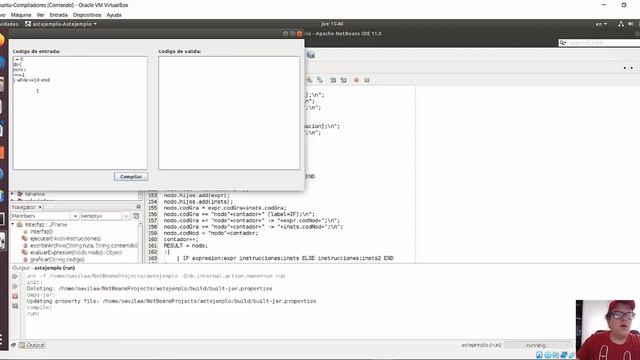Click the Updating property file output line
Screen dimensions: 640x360
(x=171, y=301)
